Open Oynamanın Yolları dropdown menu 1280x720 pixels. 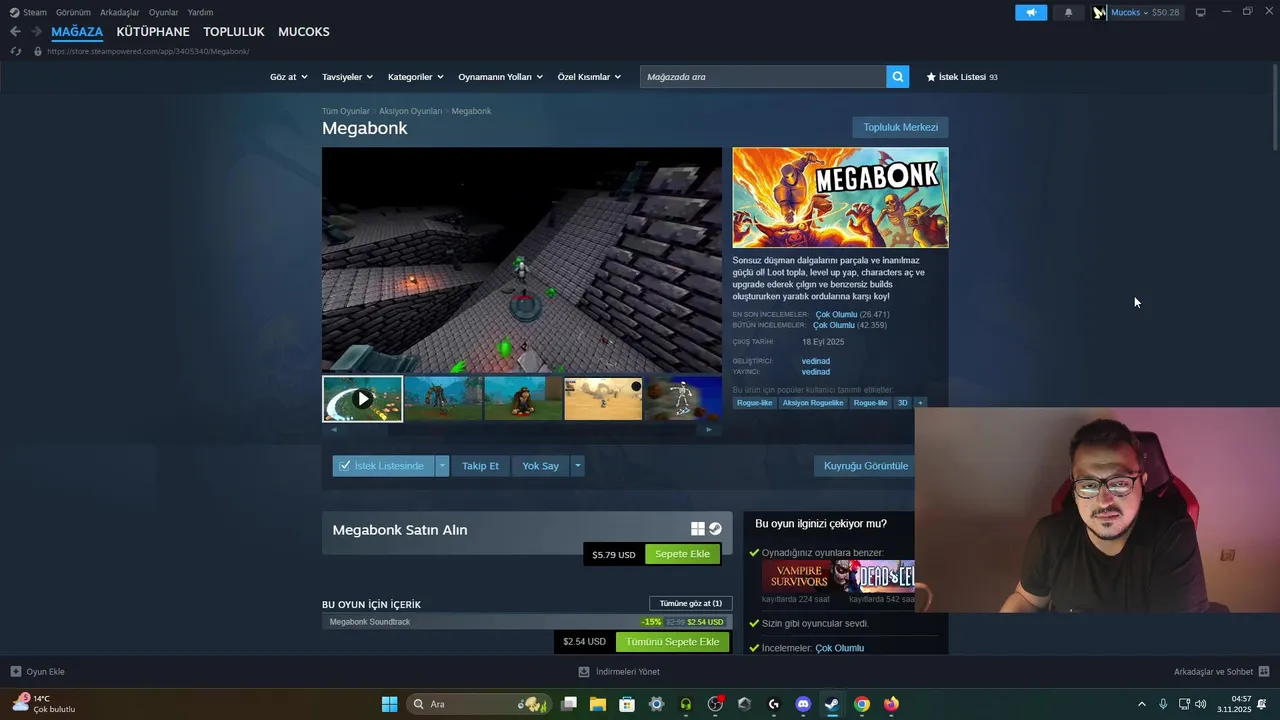point(500,77)
